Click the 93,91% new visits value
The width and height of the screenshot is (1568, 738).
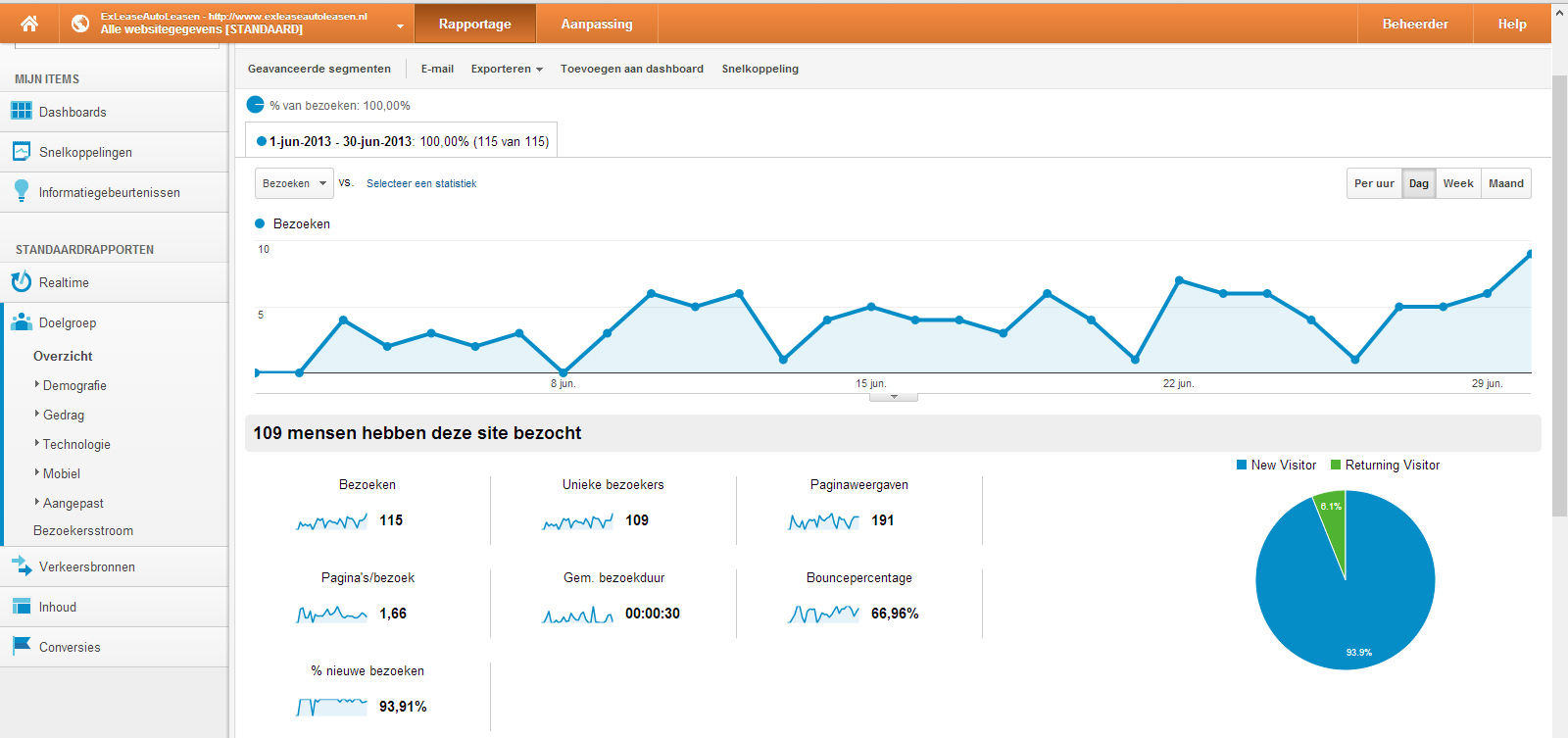pyautogui.click(x=403, y=707)
